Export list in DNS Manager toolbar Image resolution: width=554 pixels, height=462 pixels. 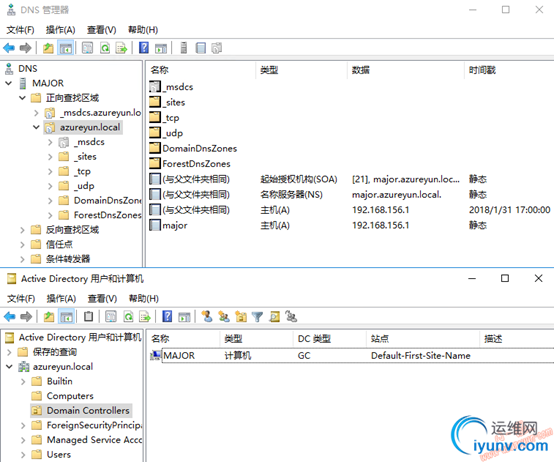point(121,48)
